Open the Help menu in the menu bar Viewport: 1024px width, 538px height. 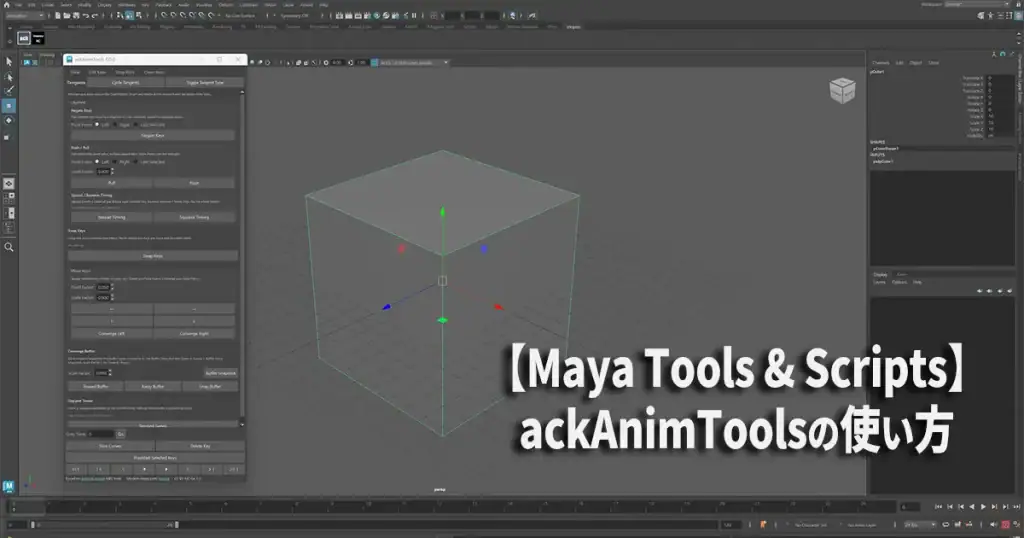coord(324,5)
